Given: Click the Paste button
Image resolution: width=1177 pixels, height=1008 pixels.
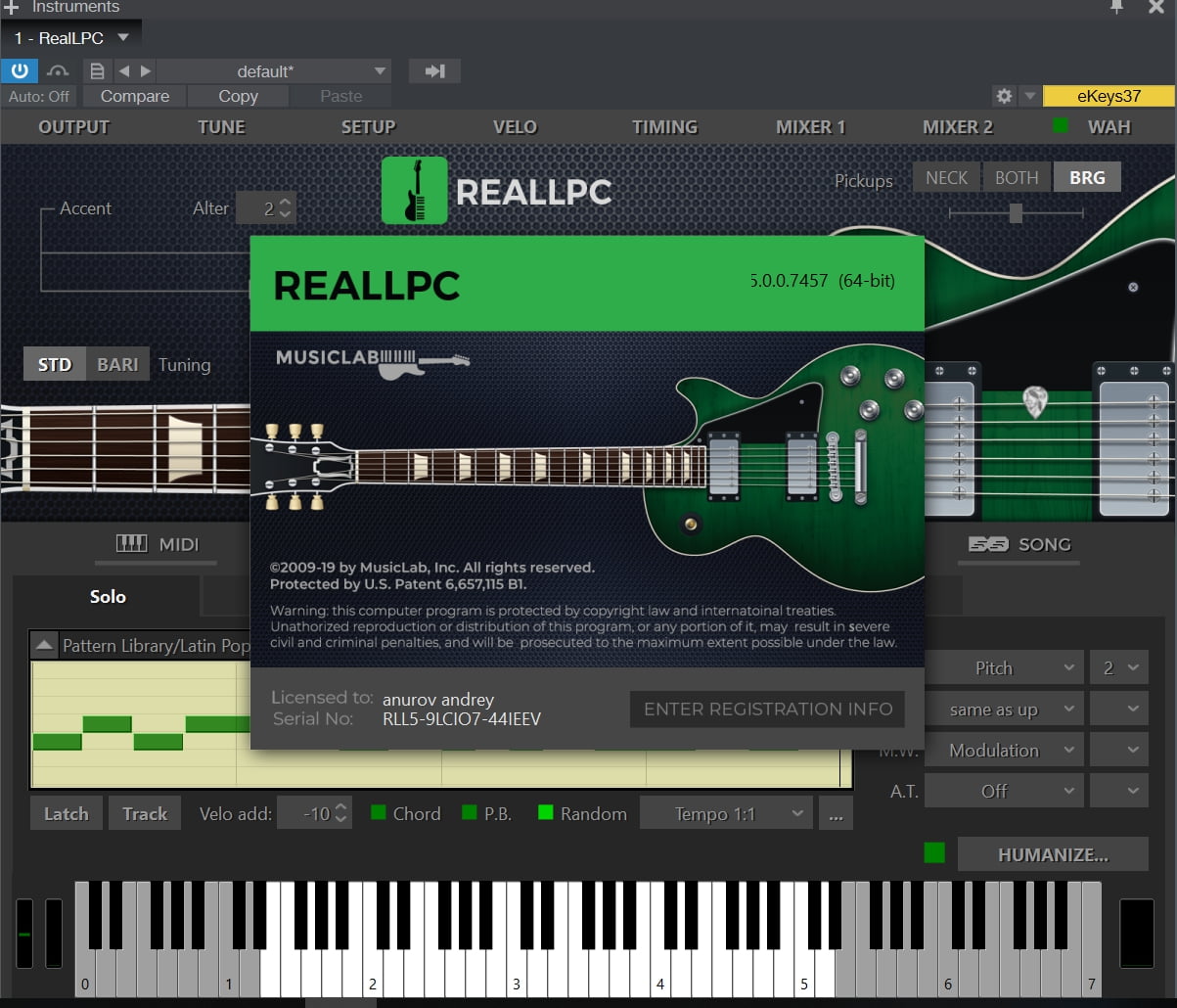Looking at the screenshot, I should tap(341, 96).
